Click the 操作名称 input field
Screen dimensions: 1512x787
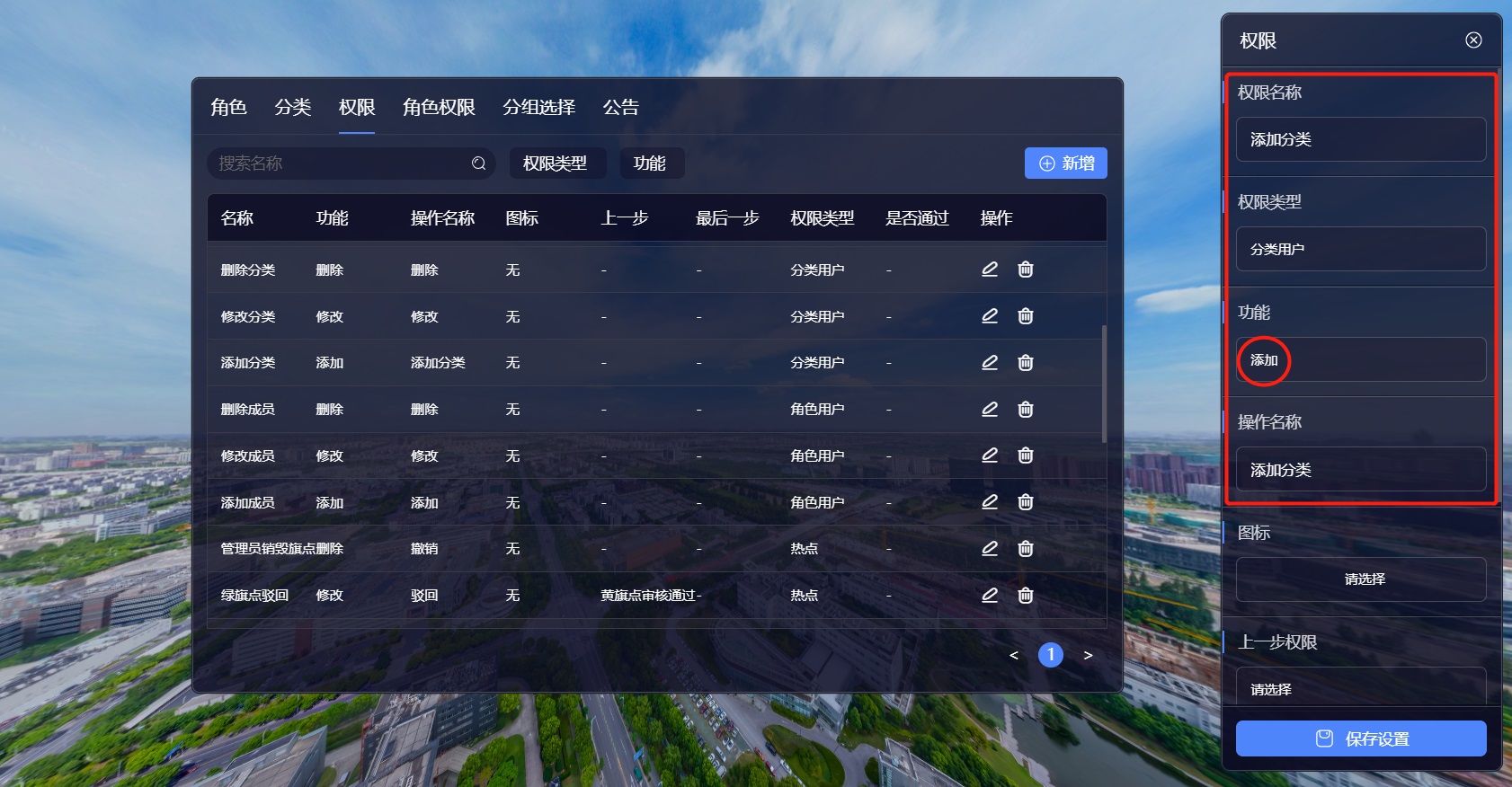tap(1361, 469)
